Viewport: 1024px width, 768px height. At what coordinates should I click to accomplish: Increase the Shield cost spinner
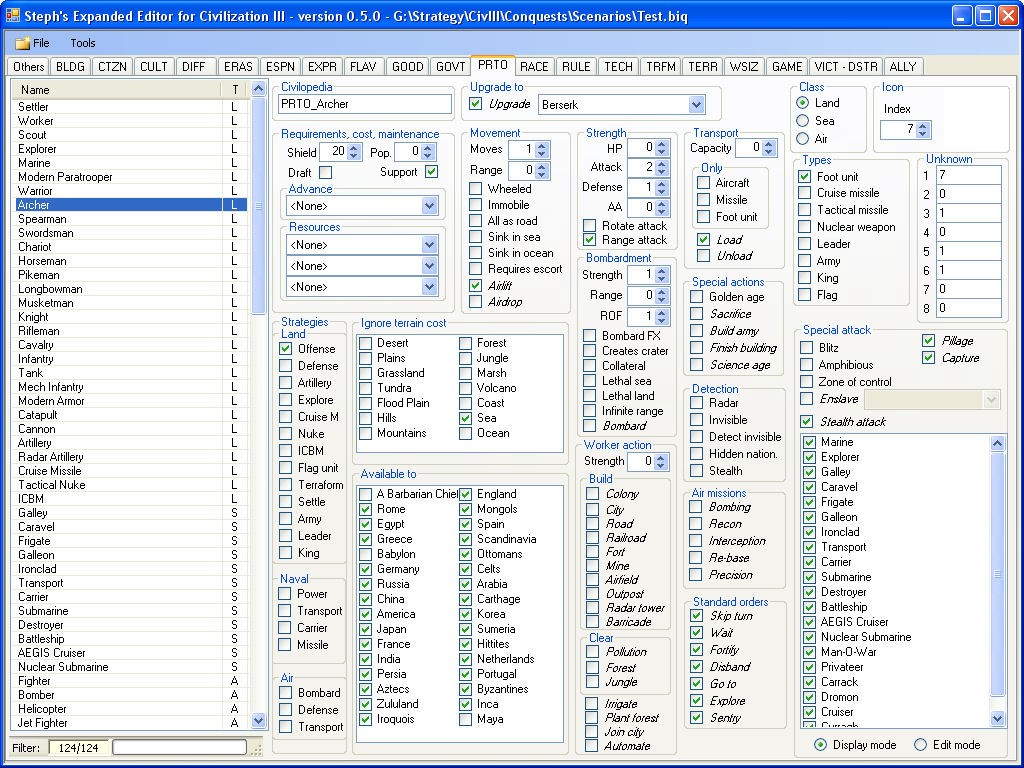click(354, 148)
